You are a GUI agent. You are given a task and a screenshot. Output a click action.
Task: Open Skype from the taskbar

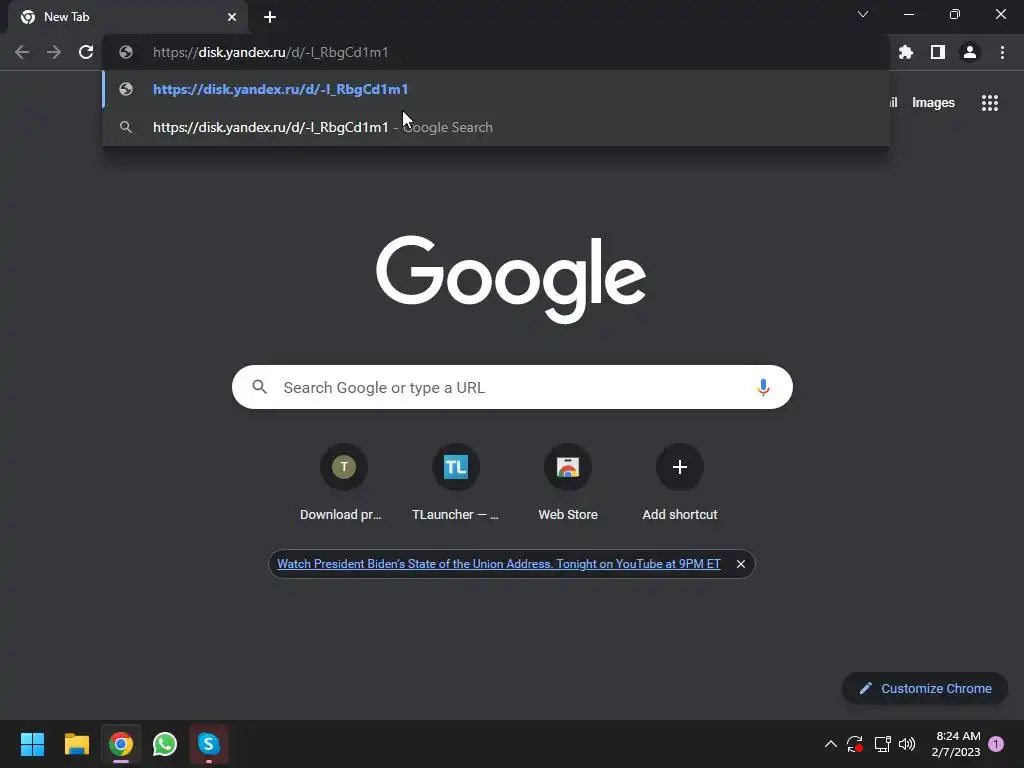tap(208, 744)
